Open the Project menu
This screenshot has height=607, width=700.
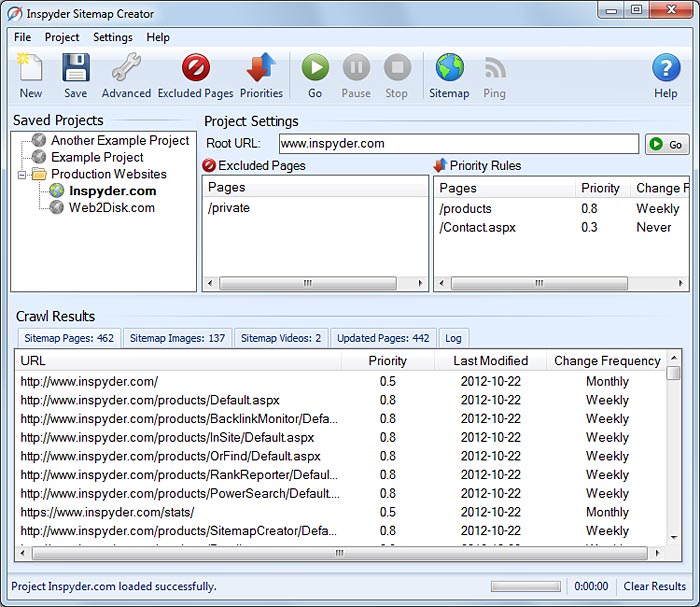[62, 37]
